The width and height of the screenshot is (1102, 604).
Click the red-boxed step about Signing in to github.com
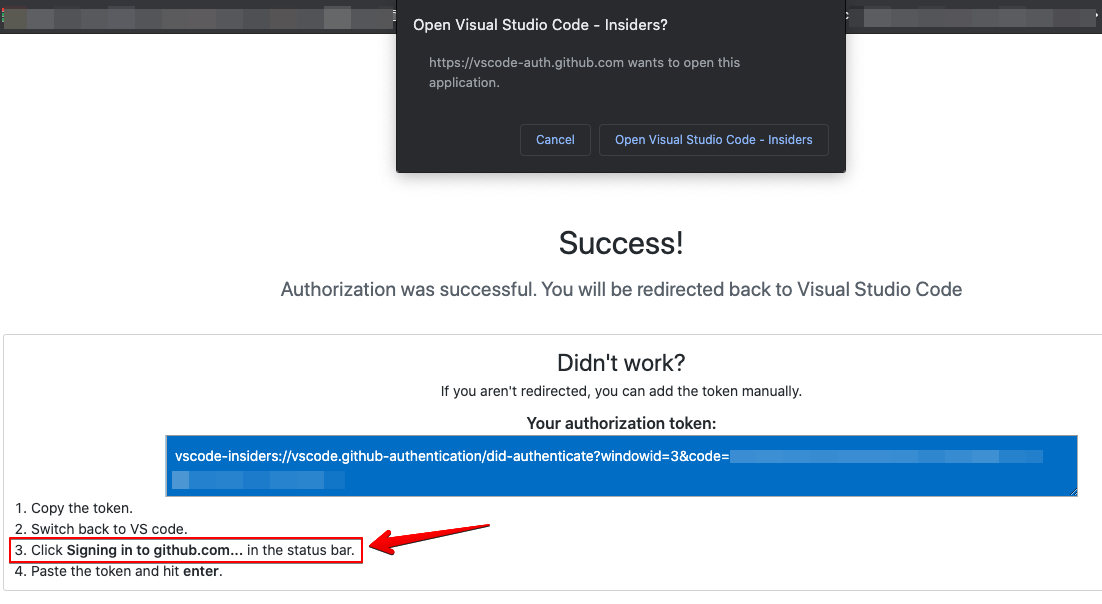pos(185,550)
